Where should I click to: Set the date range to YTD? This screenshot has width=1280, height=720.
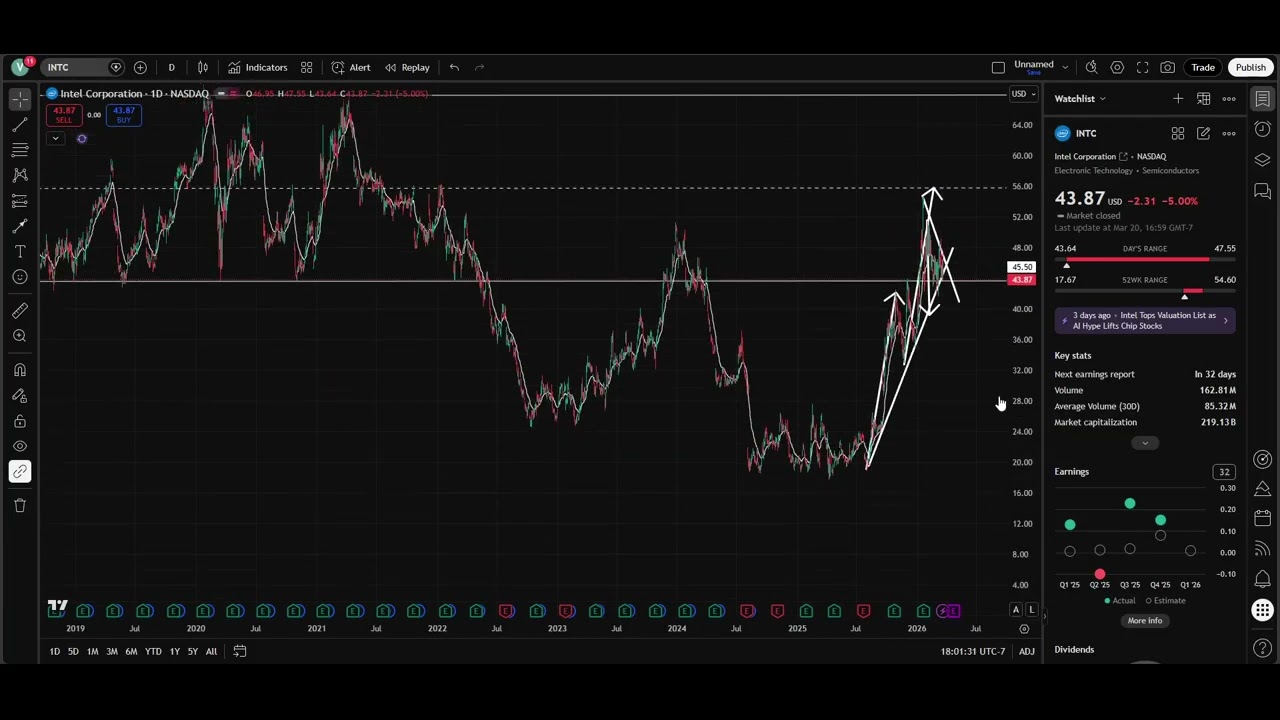[153, 652]
